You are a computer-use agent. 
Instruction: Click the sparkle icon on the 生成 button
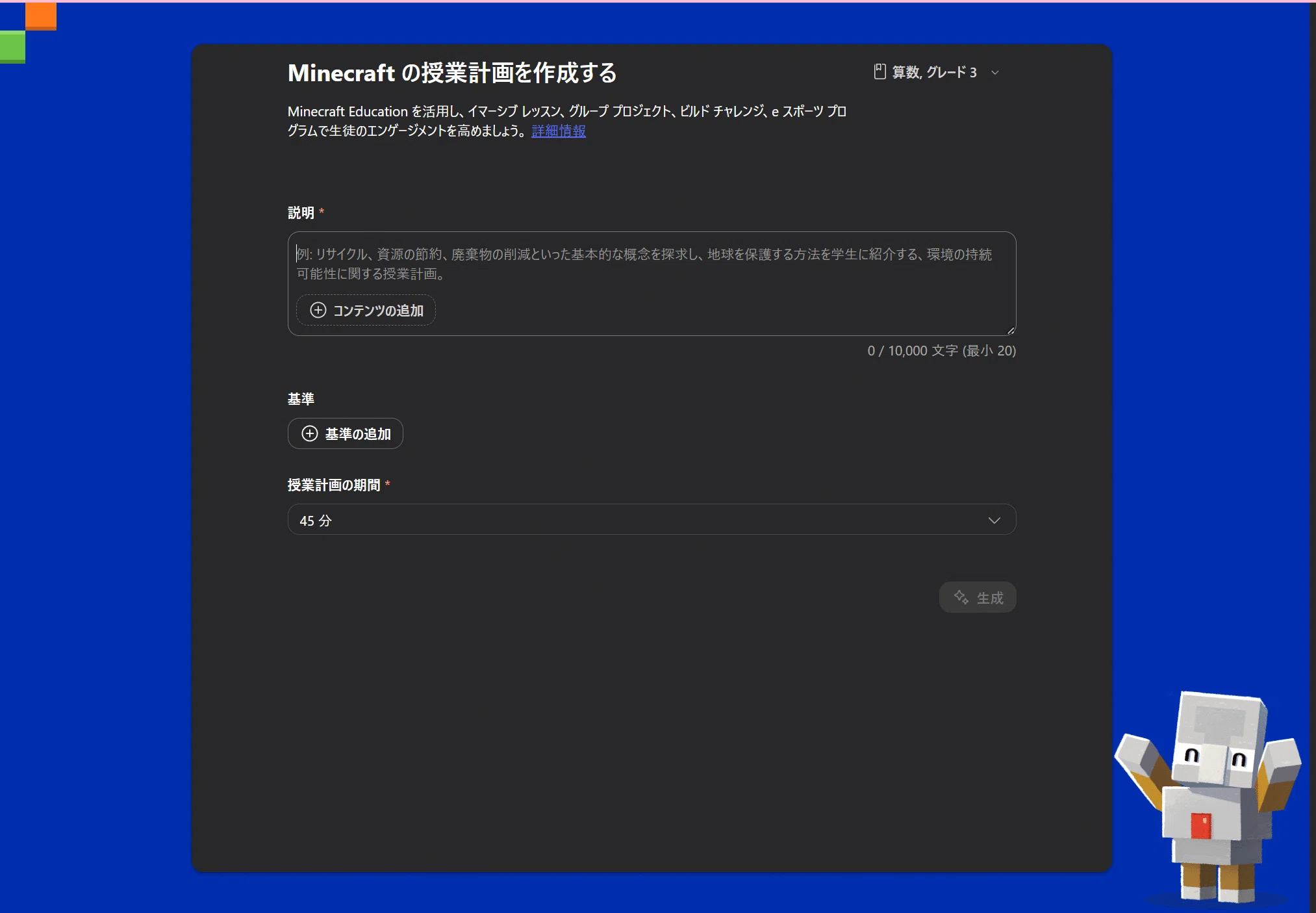(x=961, y=597)
